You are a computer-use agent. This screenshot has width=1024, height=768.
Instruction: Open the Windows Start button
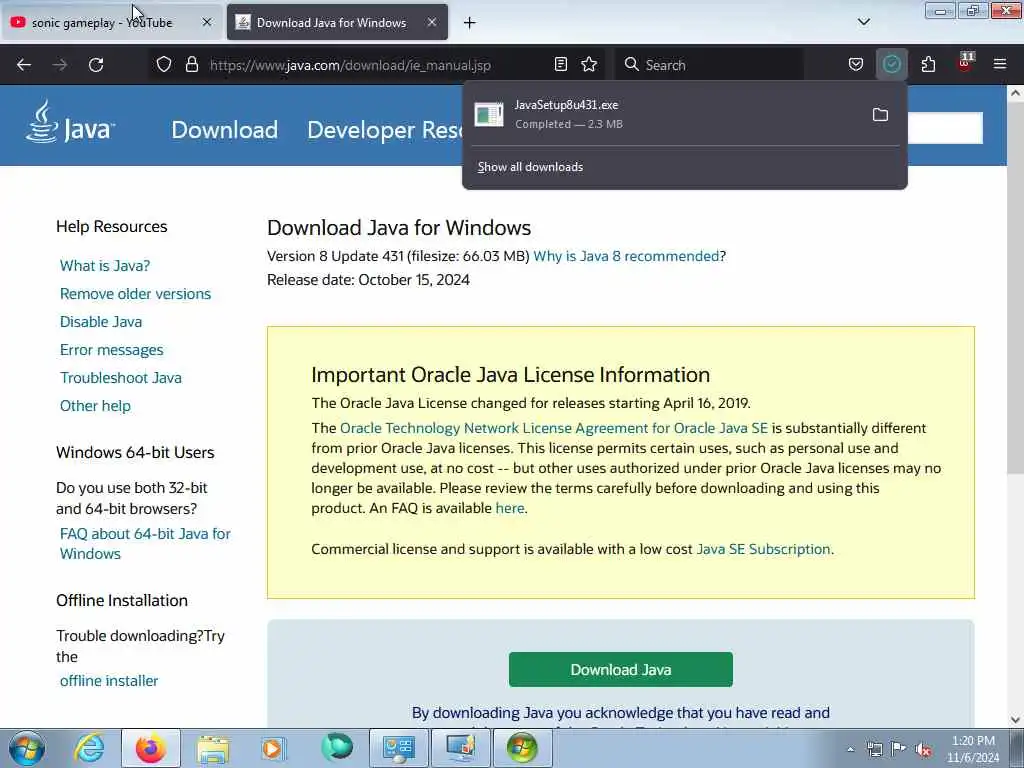[27, 748]
